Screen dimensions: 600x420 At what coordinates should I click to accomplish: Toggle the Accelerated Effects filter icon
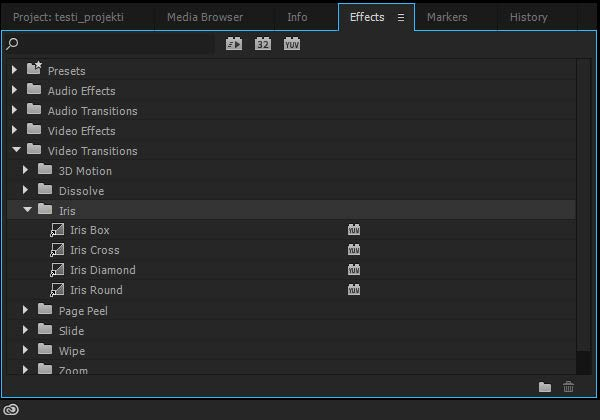[234, 44]
